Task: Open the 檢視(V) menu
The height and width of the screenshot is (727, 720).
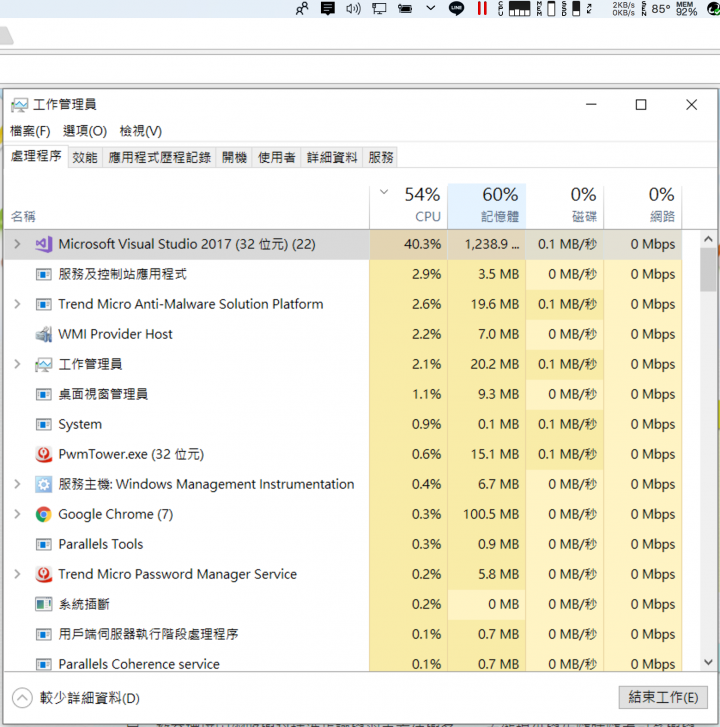Action: (x=140, y=131)
